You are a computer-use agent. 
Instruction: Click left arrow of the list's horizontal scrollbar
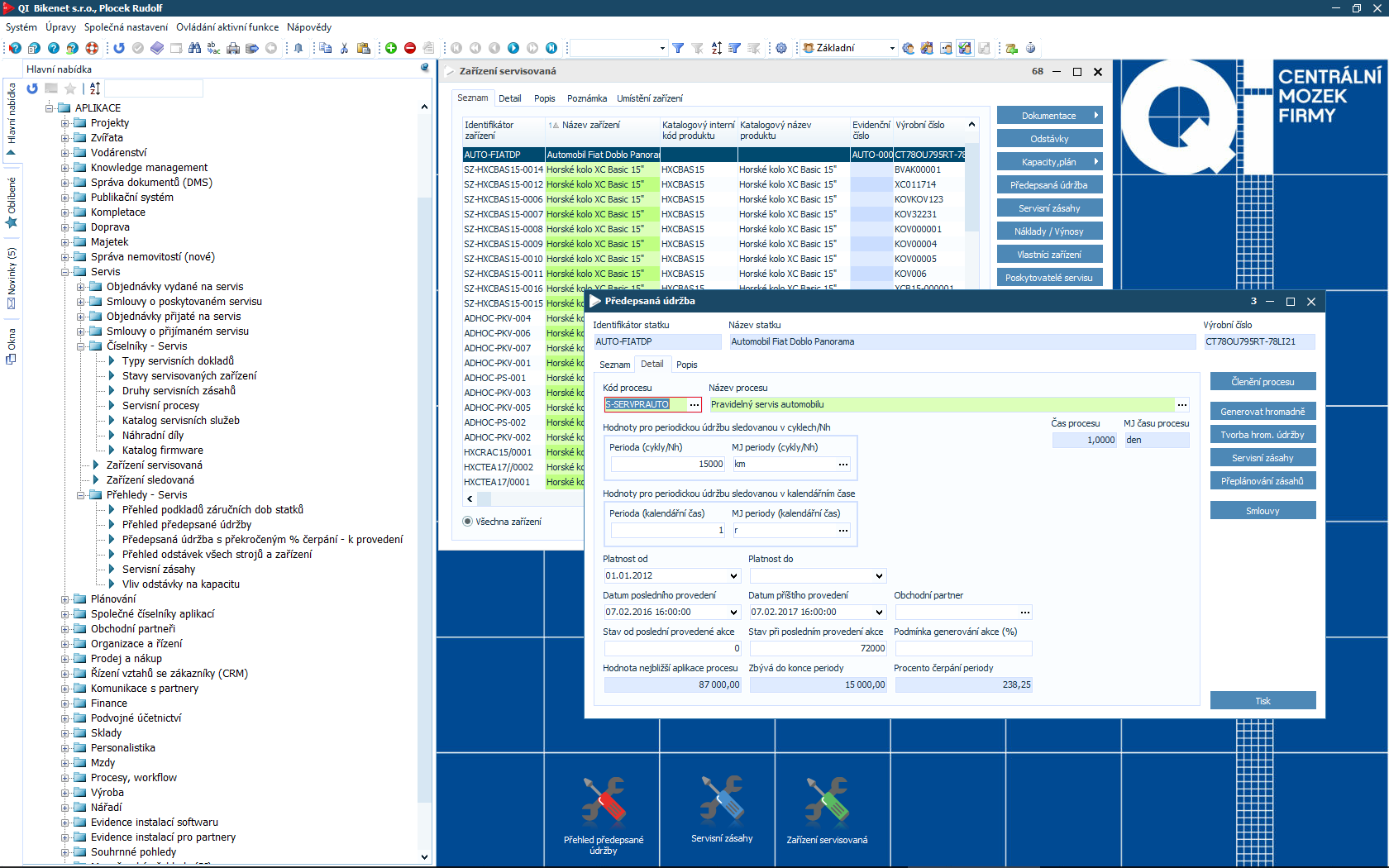point(470,498)
